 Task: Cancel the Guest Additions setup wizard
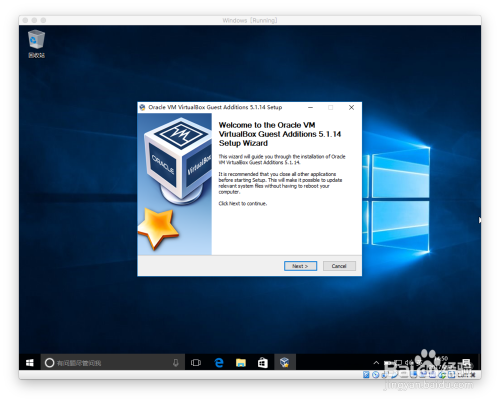coord(339,266)
